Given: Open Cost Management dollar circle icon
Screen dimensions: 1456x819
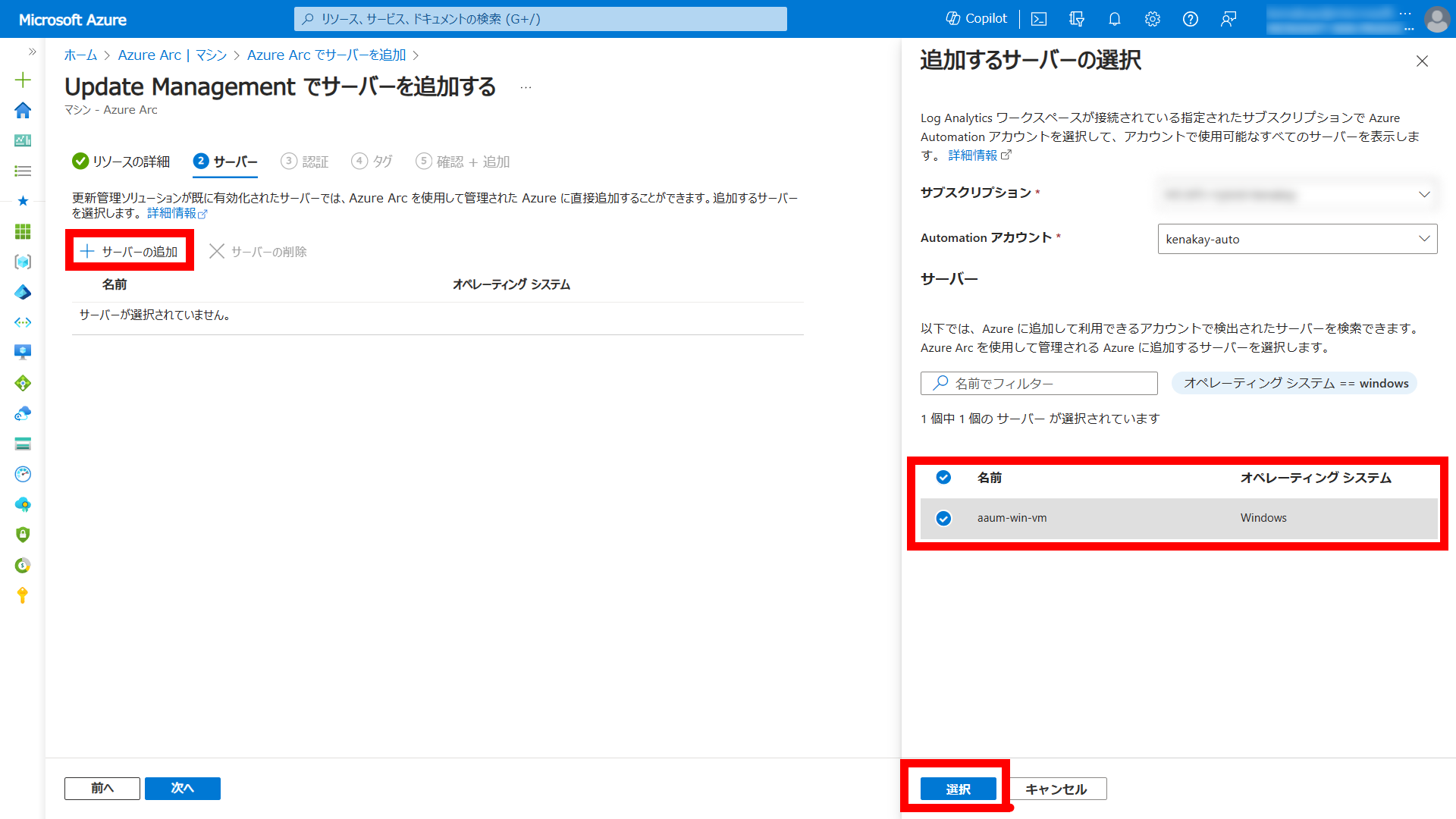Looking at the screenshot, I should 23,565.
